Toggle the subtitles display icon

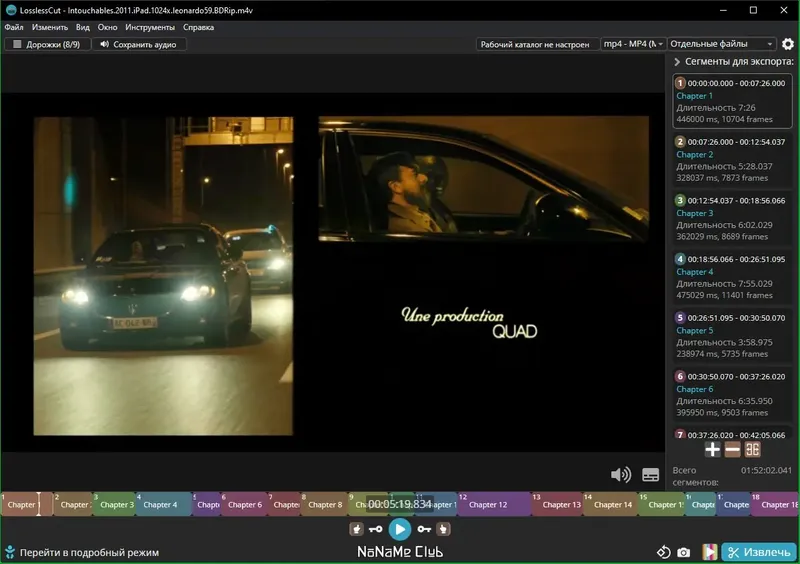[651, 475]
